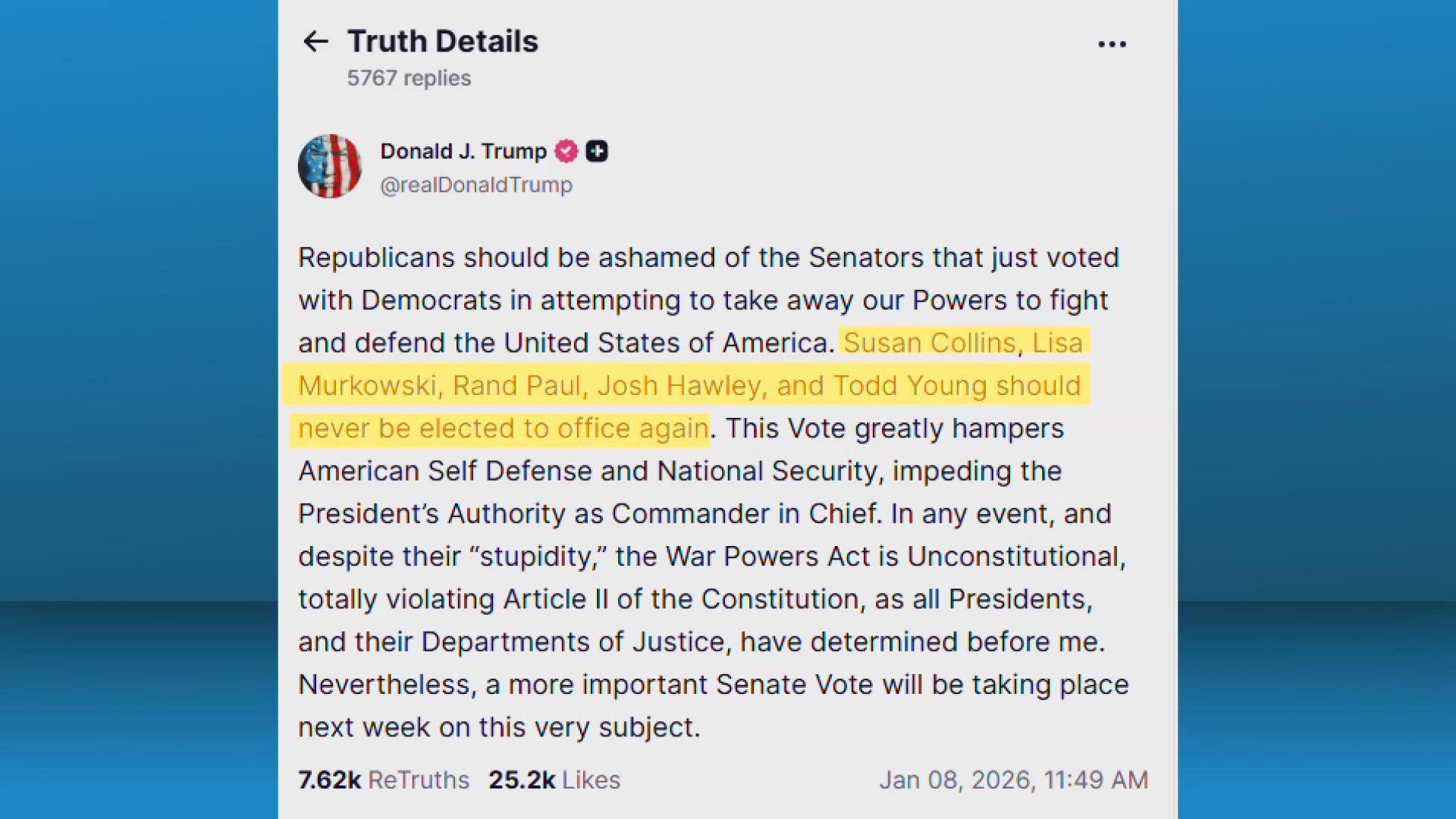Show the 7.62k ReTruths list

point(384,780)
